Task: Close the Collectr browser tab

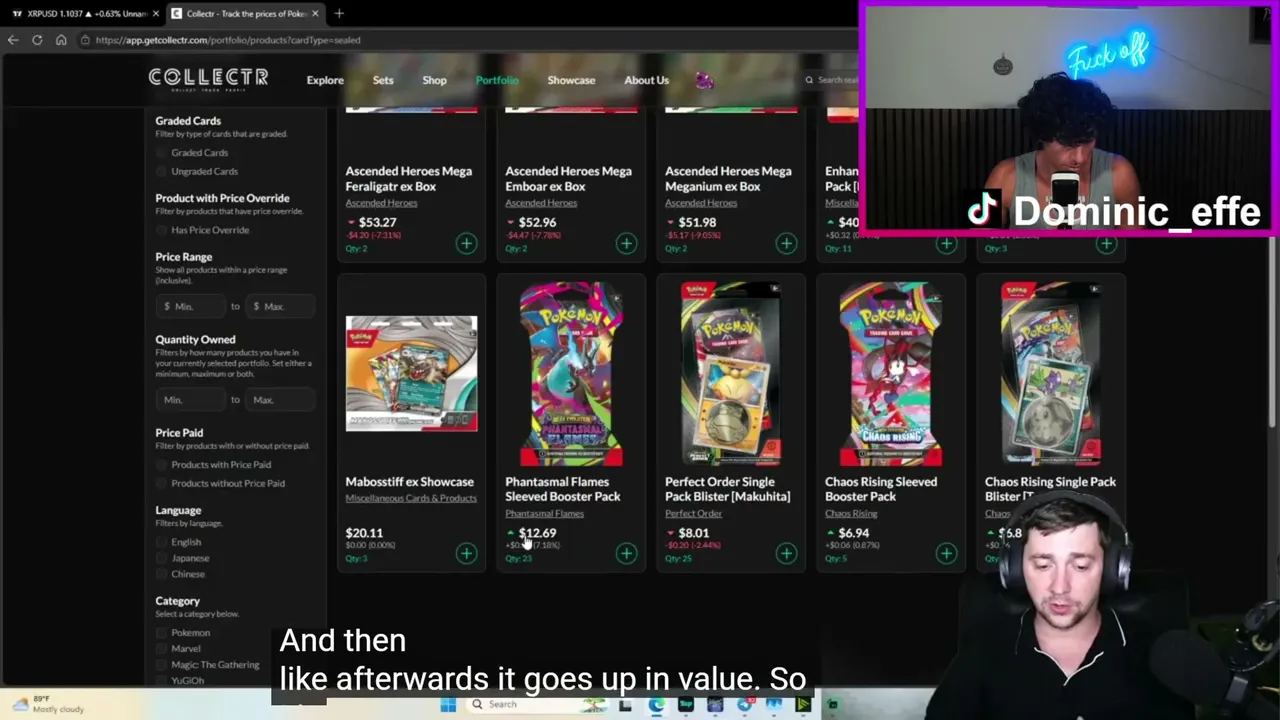Action: [x=315, y=13]
